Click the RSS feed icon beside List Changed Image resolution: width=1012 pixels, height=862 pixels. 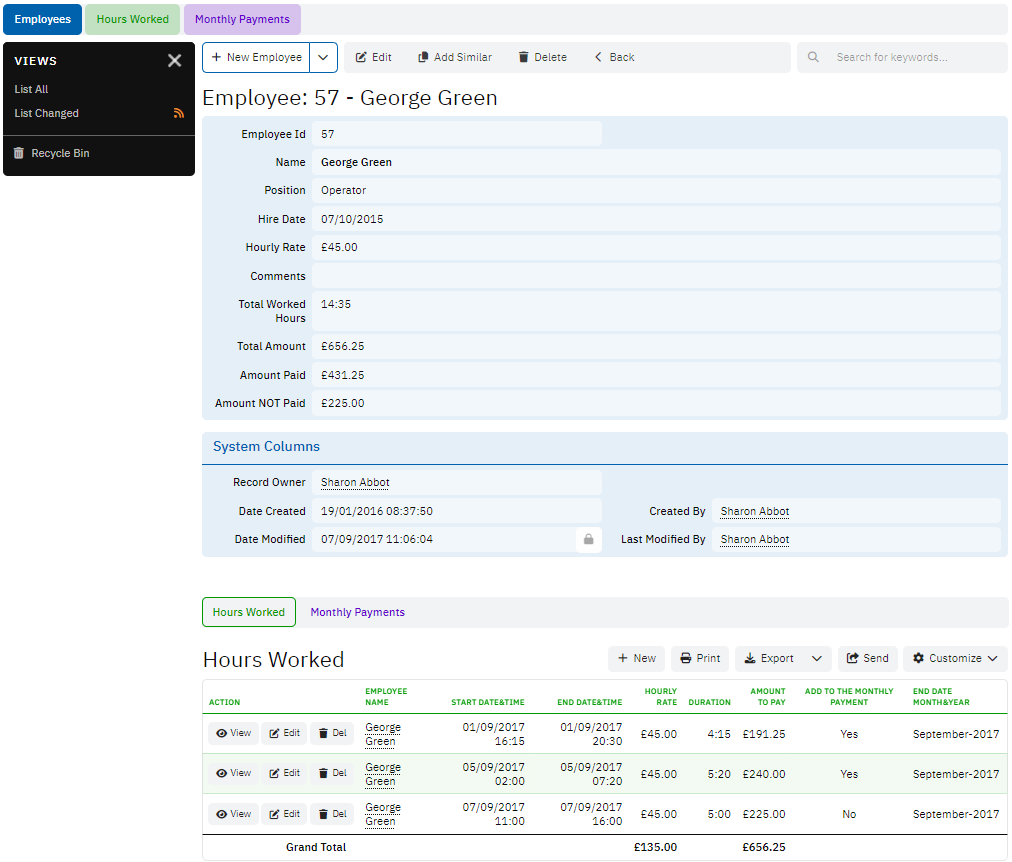tap(179, 114)
